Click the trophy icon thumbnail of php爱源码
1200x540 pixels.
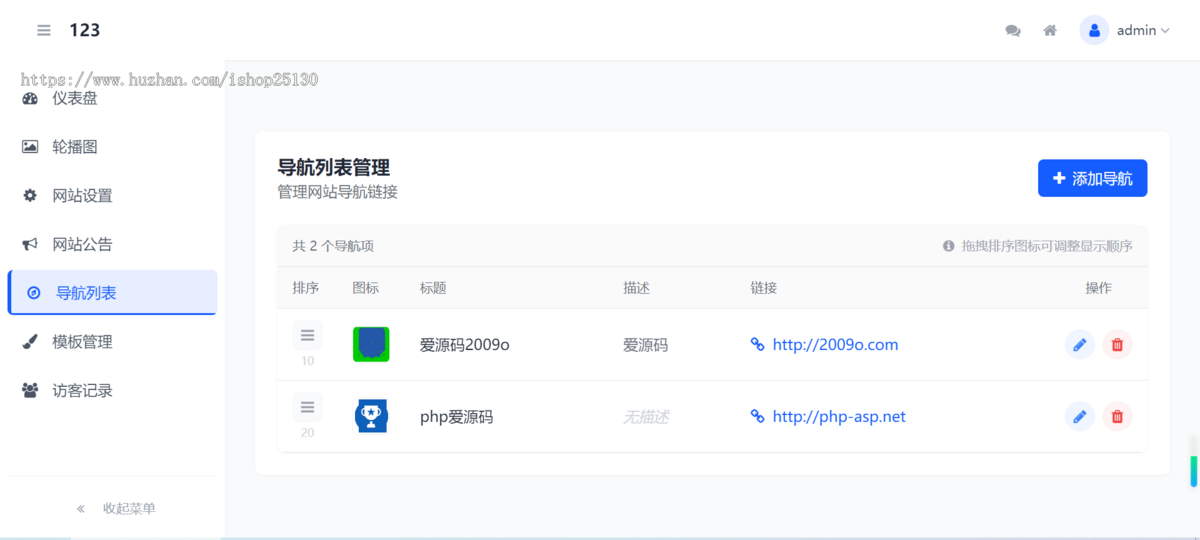point(371,416)
